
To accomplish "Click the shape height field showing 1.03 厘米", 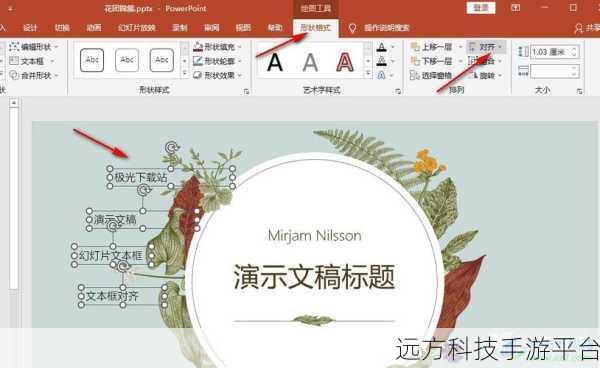I will (550, 52).
